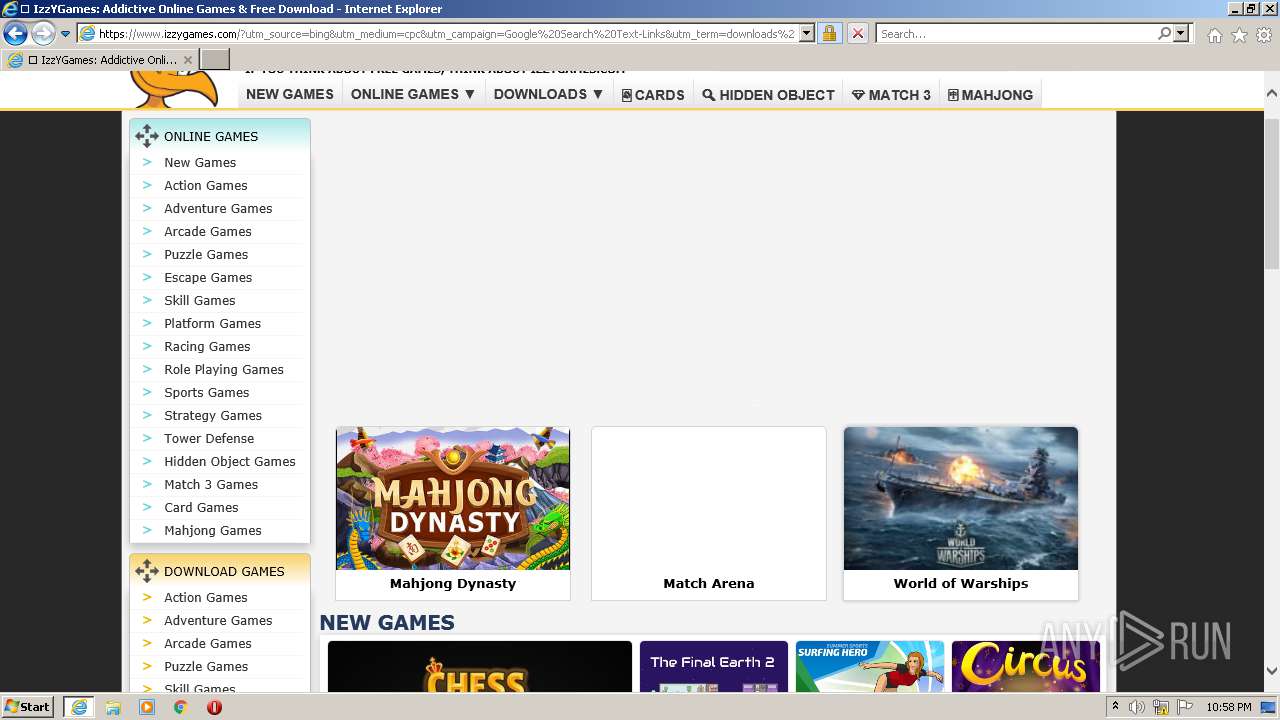This screenshot has height=720, width=1280.
Task: Click the browser Forward arrow button
Action: pyautogui.click(x=43, y=33)
